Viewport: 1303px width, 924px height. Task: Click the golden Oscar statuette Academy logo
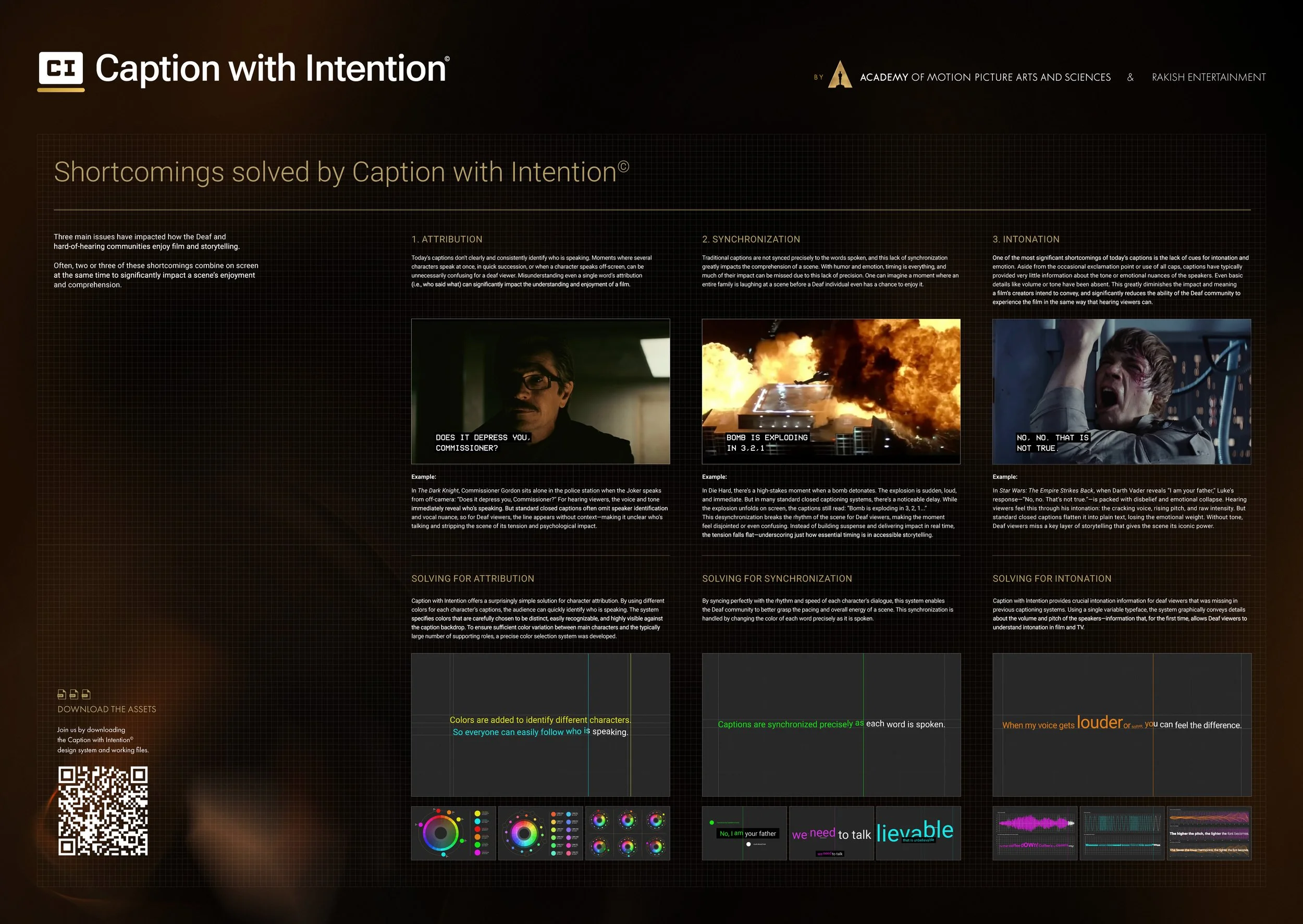click(x=840, y=75)
